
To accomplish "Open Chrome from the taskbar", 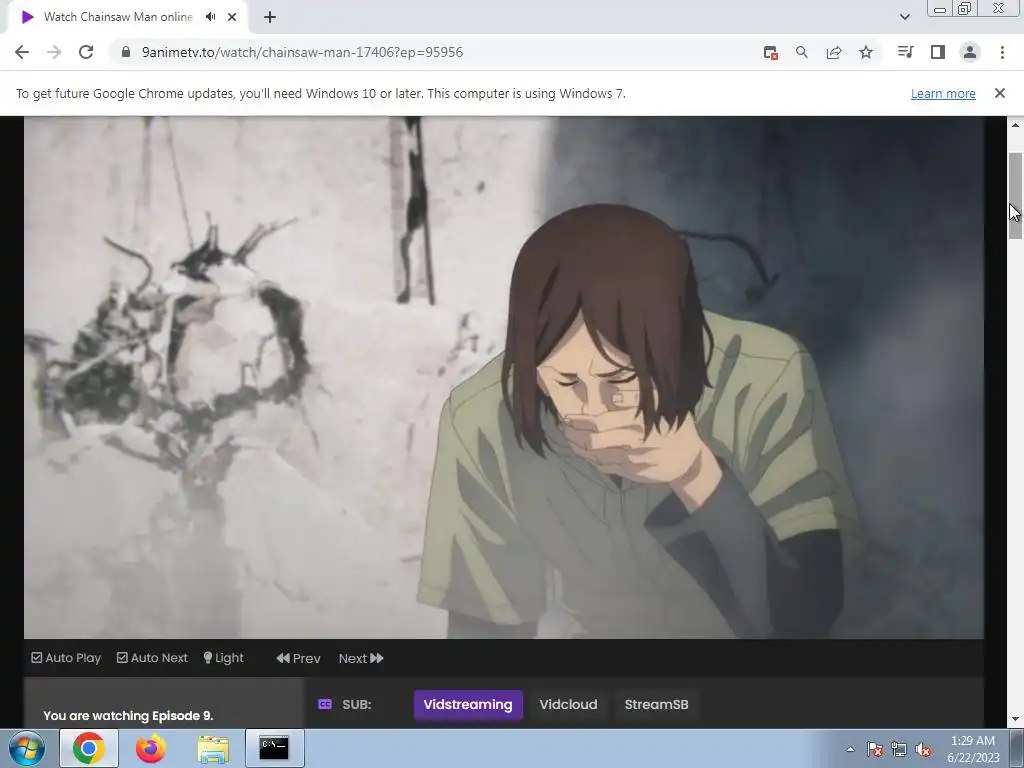I will (x=89, y=748).
